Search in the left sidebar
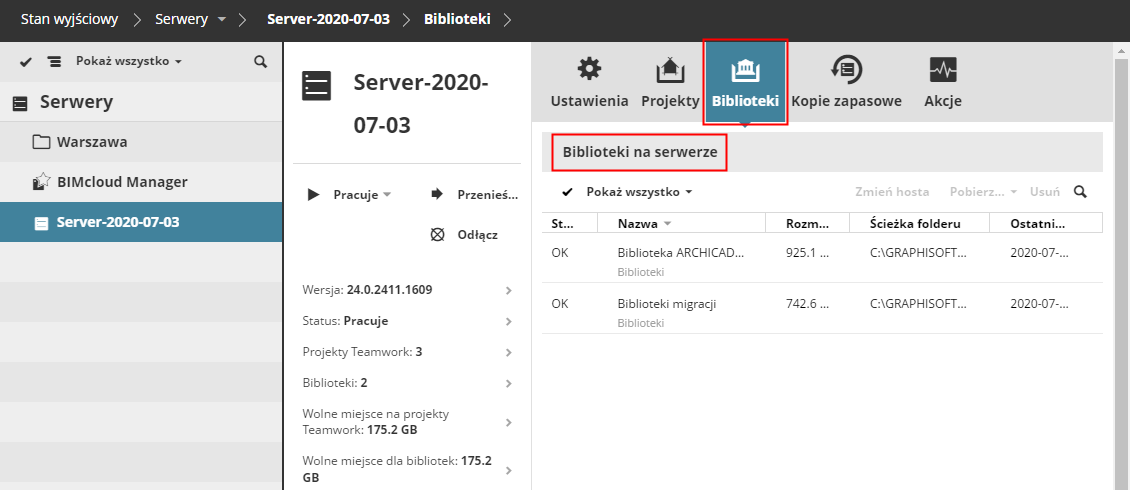Viewport: 1130px width, 490px height. pos(261,61)
